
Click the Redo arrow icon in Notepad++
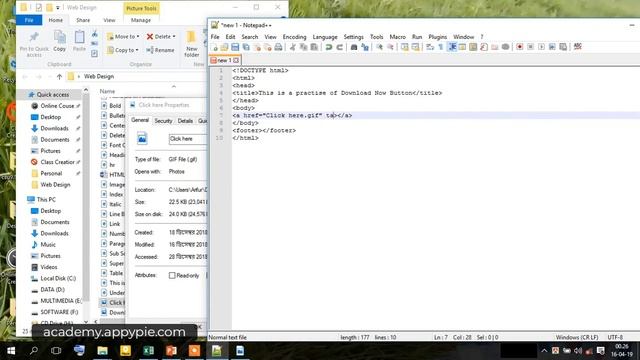339,47
